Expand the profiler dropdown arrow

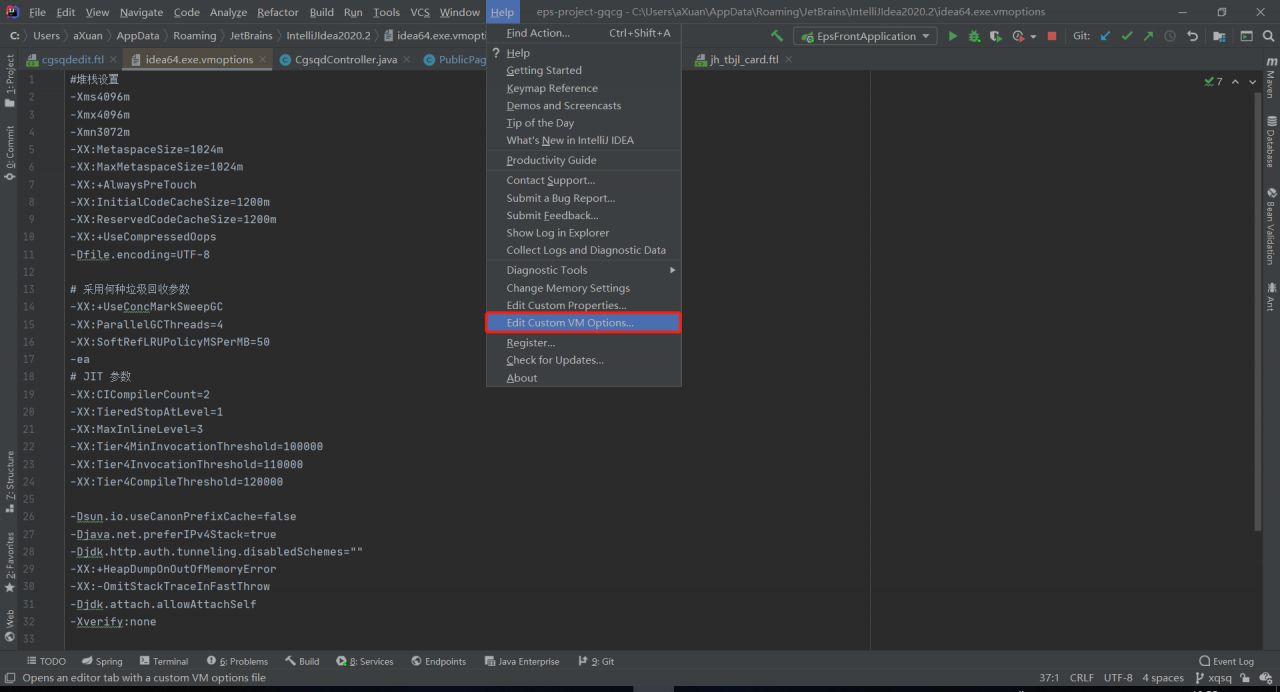tap(1032, 36)
